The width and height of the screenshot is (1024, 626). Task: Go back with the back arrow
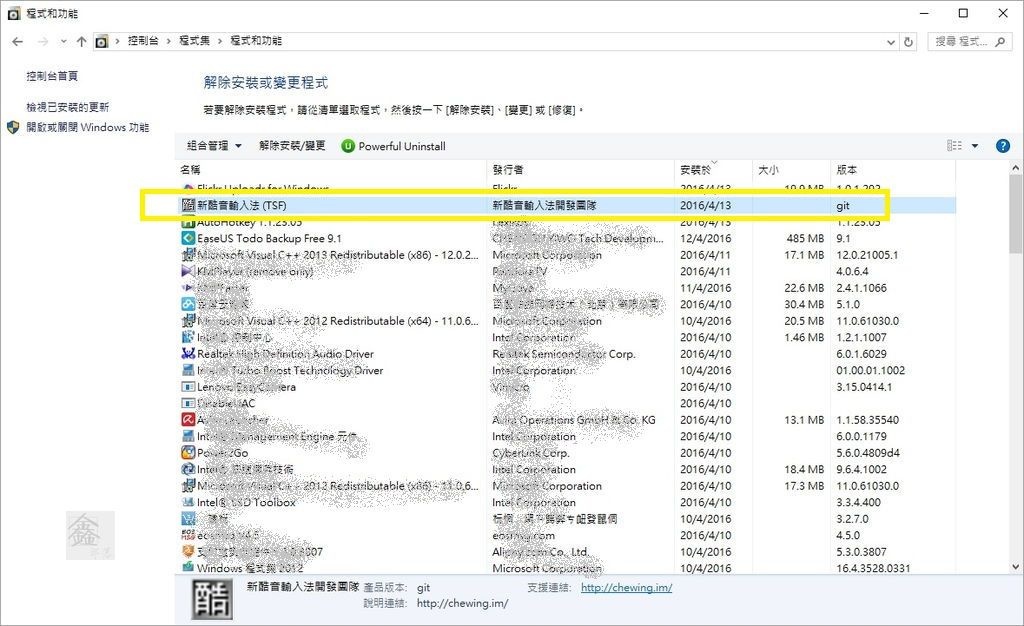[18, 42]
